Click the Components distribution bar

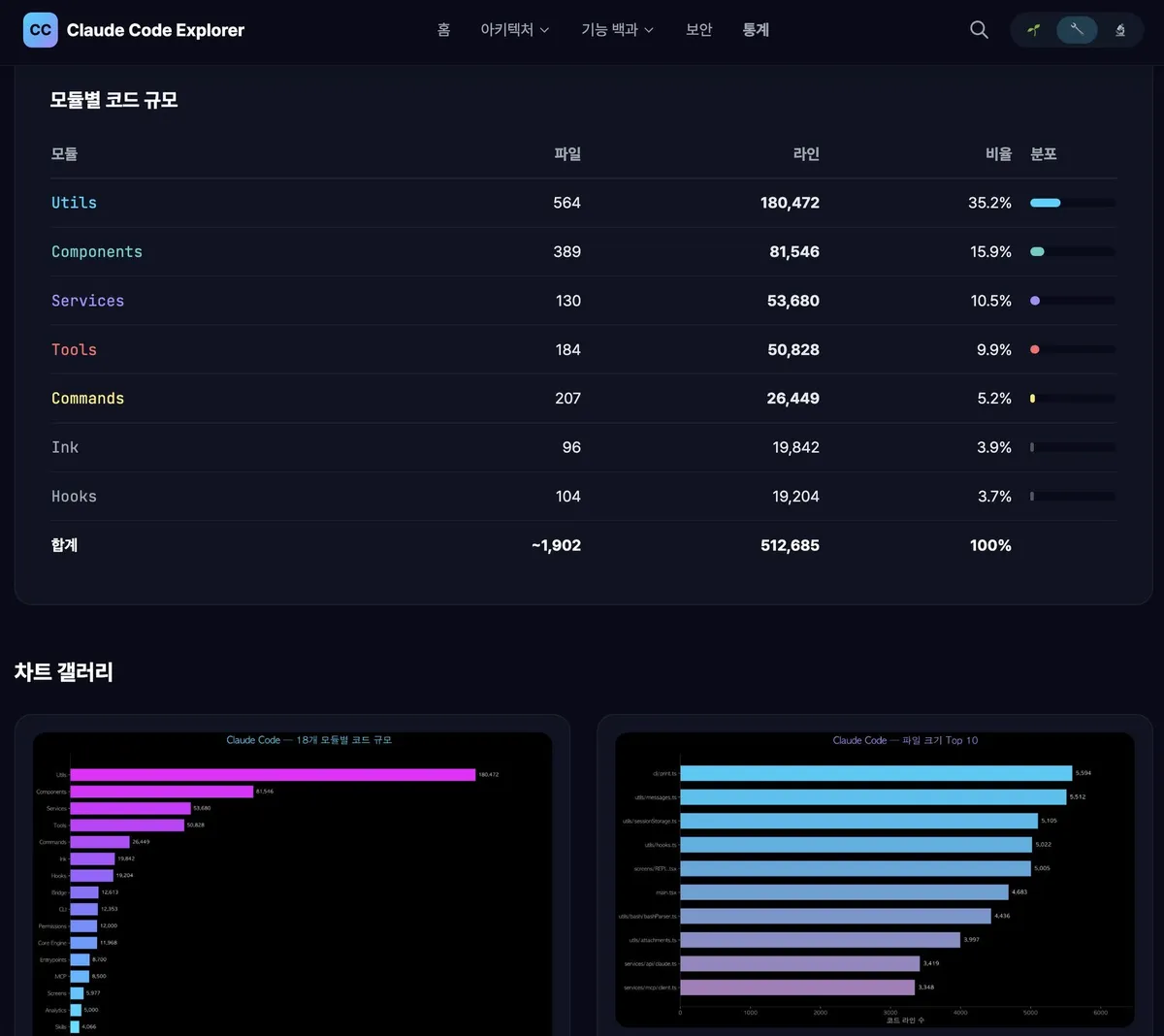click(1073, 251)
